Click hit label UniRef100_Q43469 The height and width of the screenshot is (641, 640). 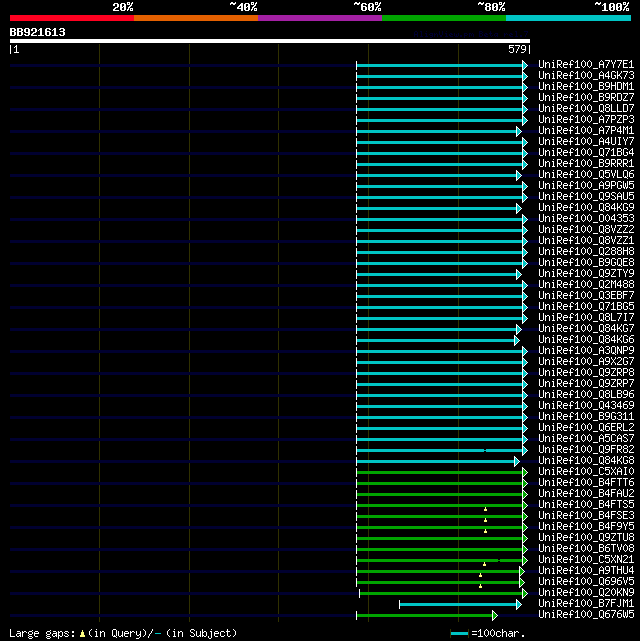(586, 406)
